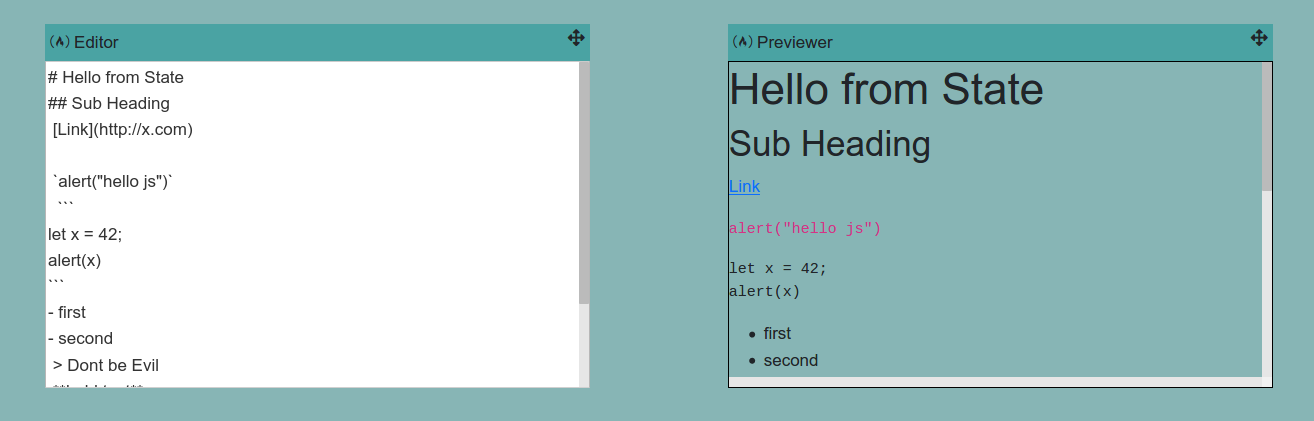Click the '## Sub Heading' line in Editor
The width and height of the screenshot is (1314, 421).
click(x=109, y=103)
